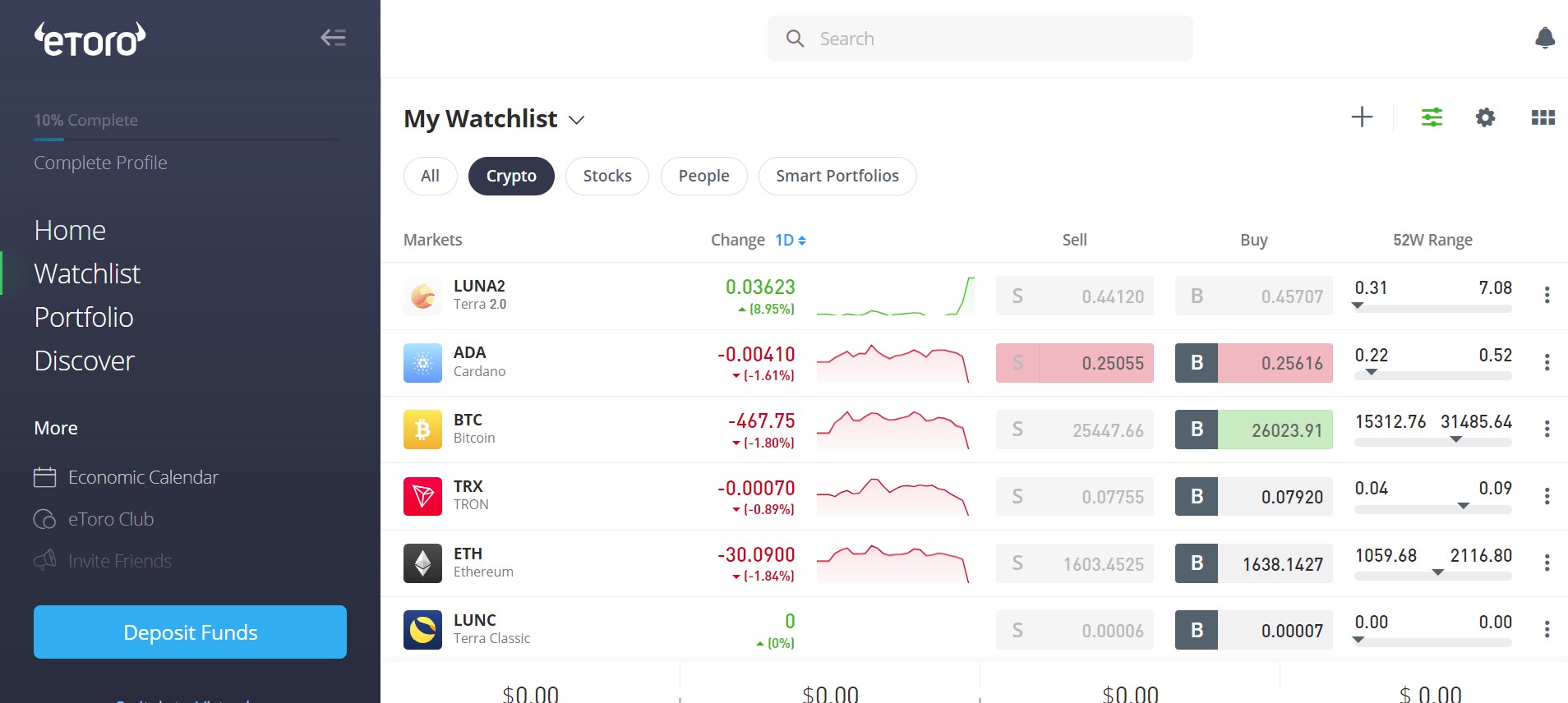Open the ETH Ethereum coin icon
The image size is (1568, 703).
[422, 563]
